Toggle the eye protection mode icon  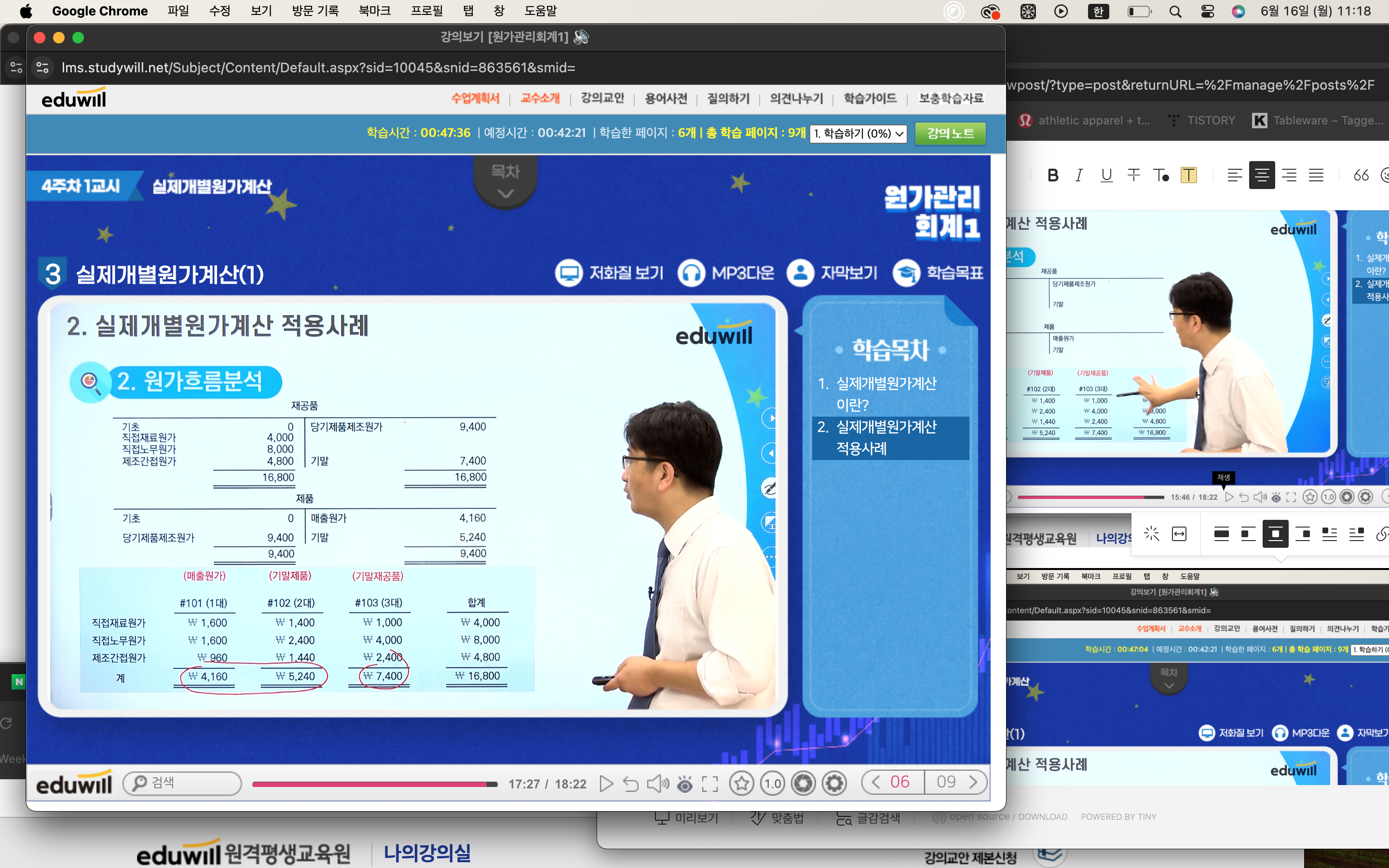click(x=685, y=783)
